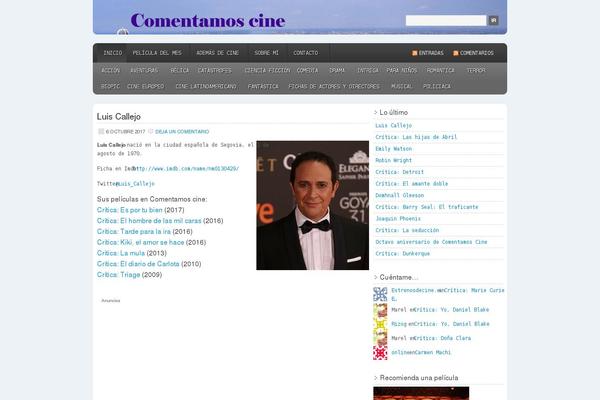Click Deja un comentario link
600x400 pixels.
[182, 131]
